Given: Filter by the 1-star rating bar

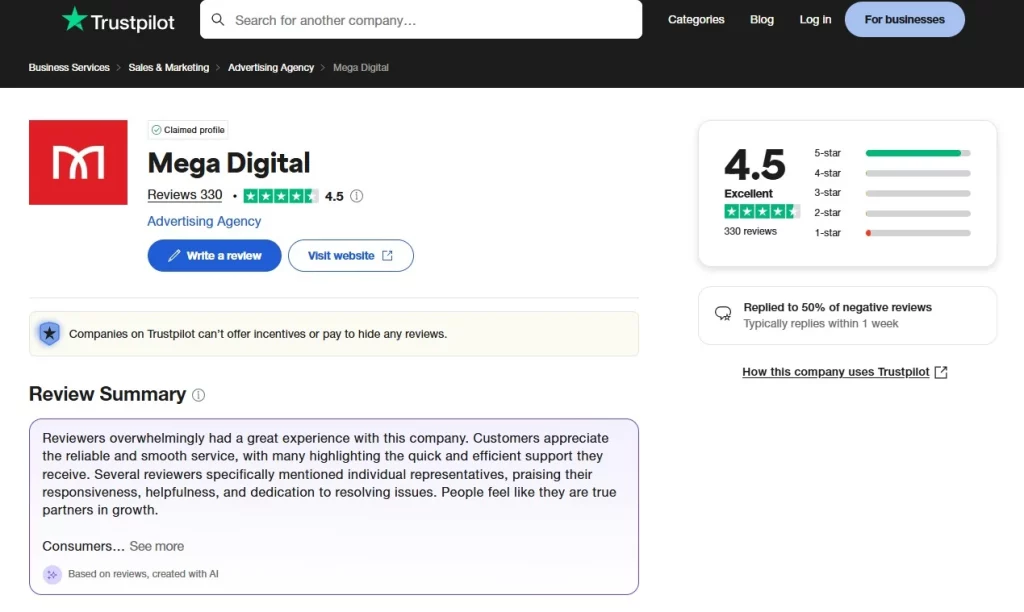Looking at the screenshot, I should point(918,233).
